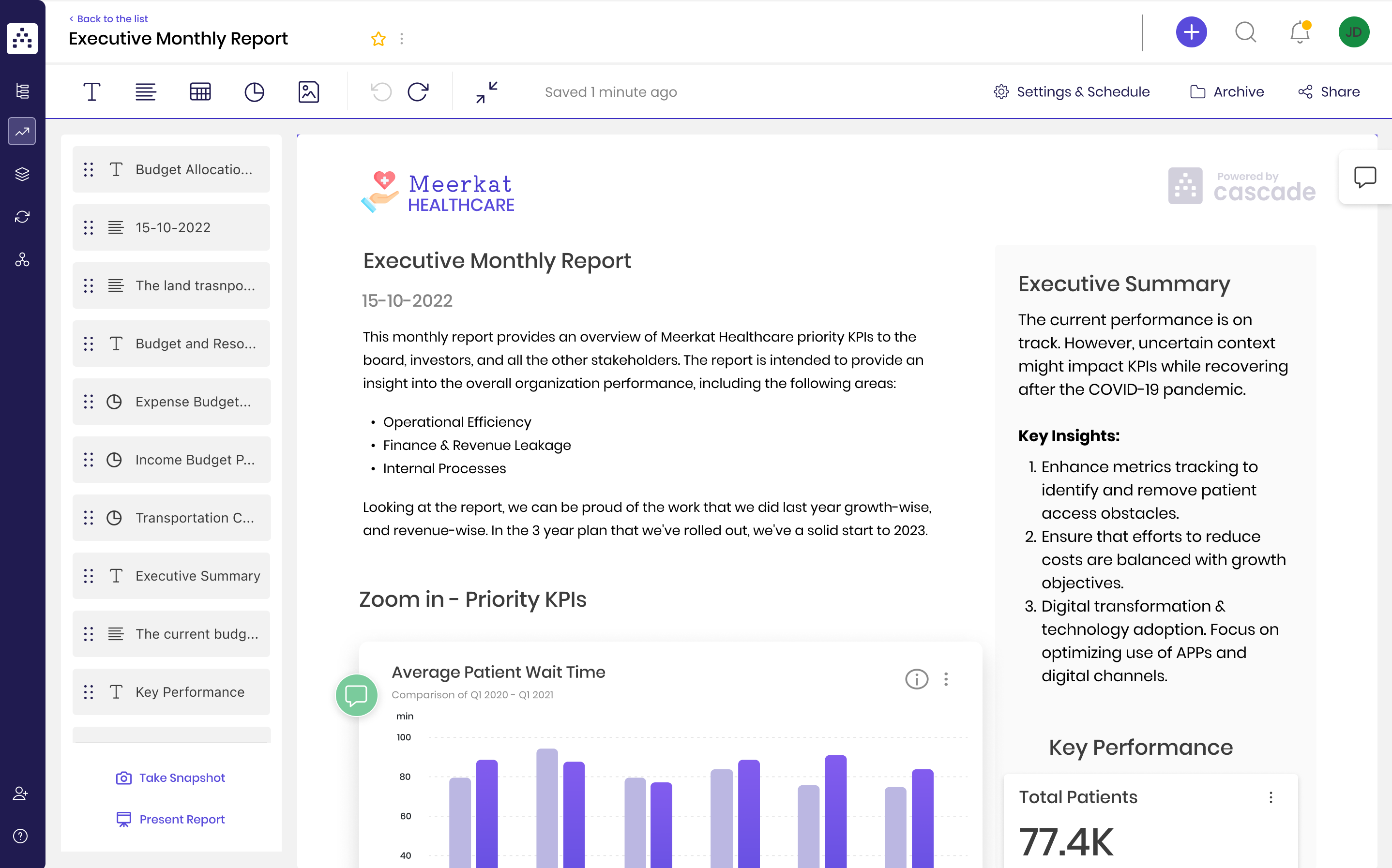Open the three-dot menu beside the report title
This screenshot has width=1392, height=868.
(x=402, y=38)
